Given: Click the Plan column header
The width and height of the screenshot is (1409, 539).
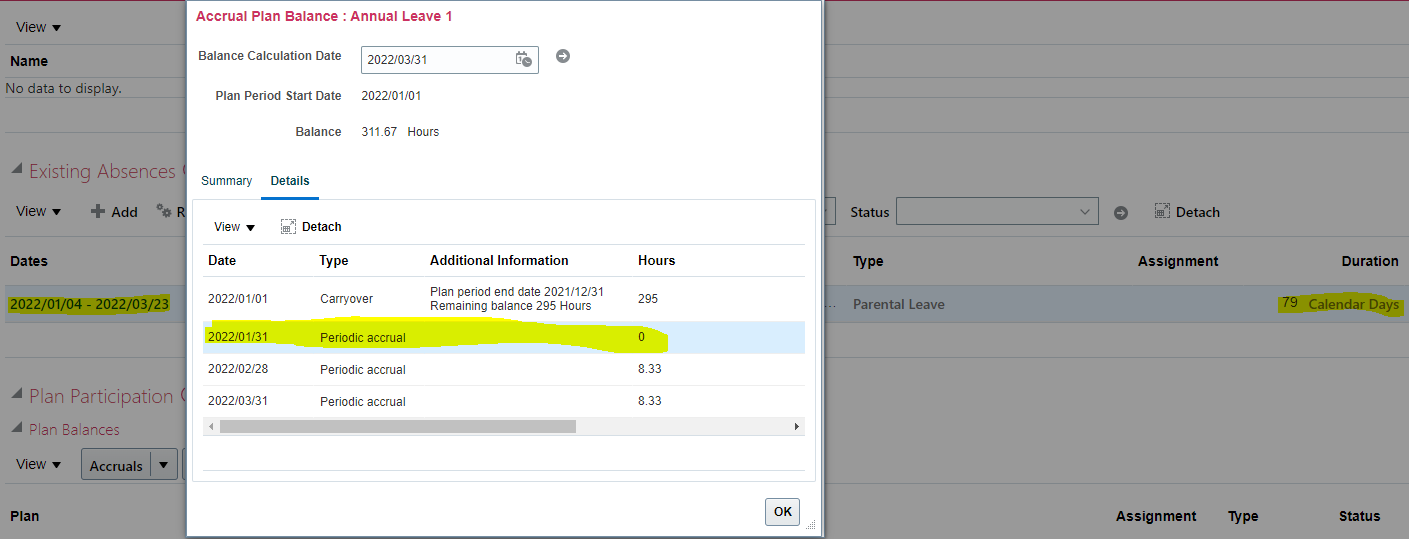Looking at the screenshot, I should click(x=25, y=516).
